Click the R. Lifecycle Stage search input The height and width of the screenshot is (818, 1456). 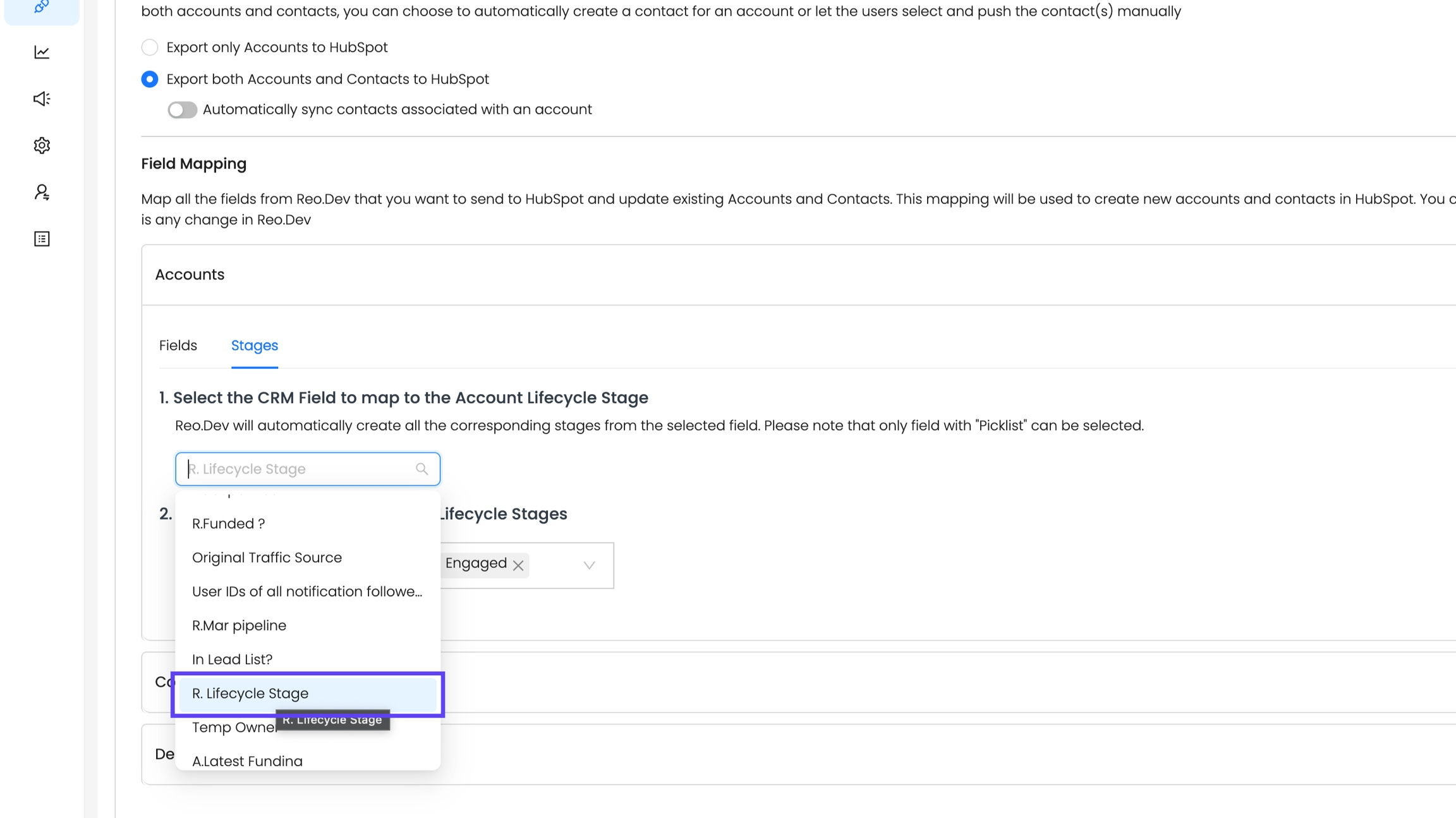(297, 469)
